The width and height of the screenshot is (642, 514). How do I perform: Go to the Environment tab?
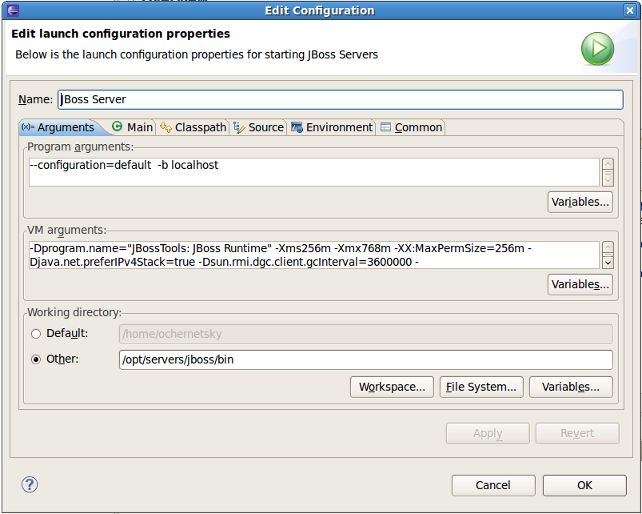(332, 127)
